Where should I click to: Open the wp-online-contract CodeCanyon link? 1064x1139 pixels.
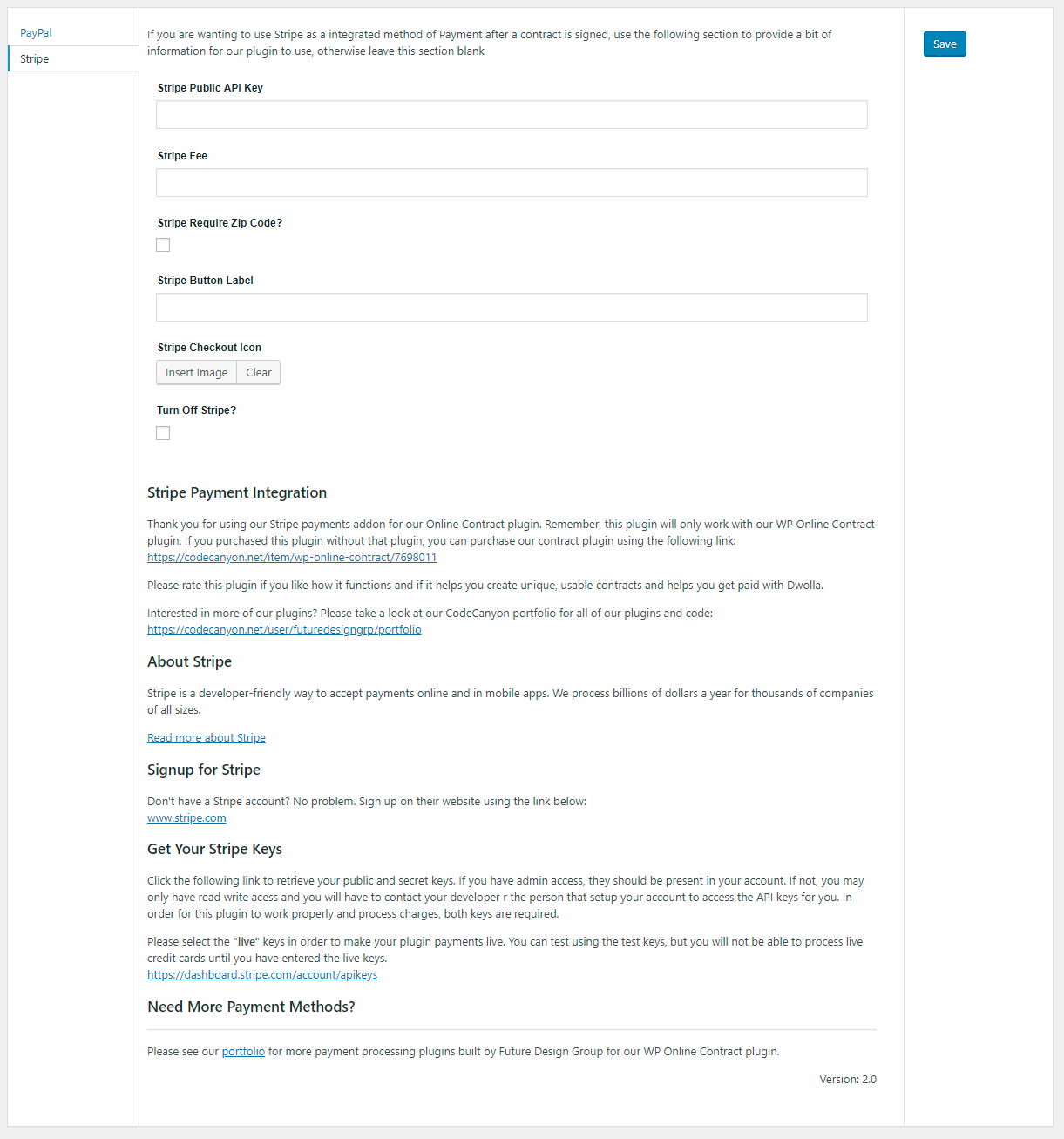(x=292, y=558)
